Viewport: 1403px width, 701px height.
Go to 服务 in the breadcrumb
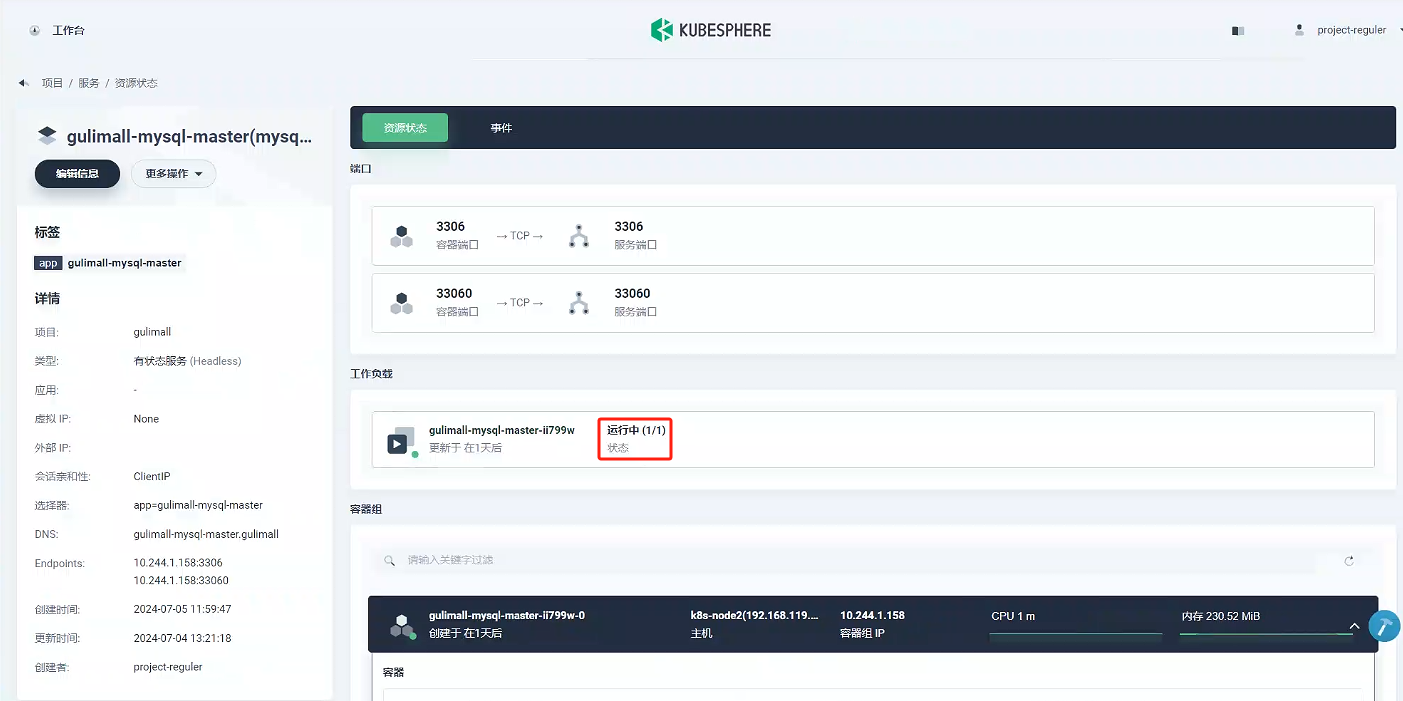[x=89, y=83]
